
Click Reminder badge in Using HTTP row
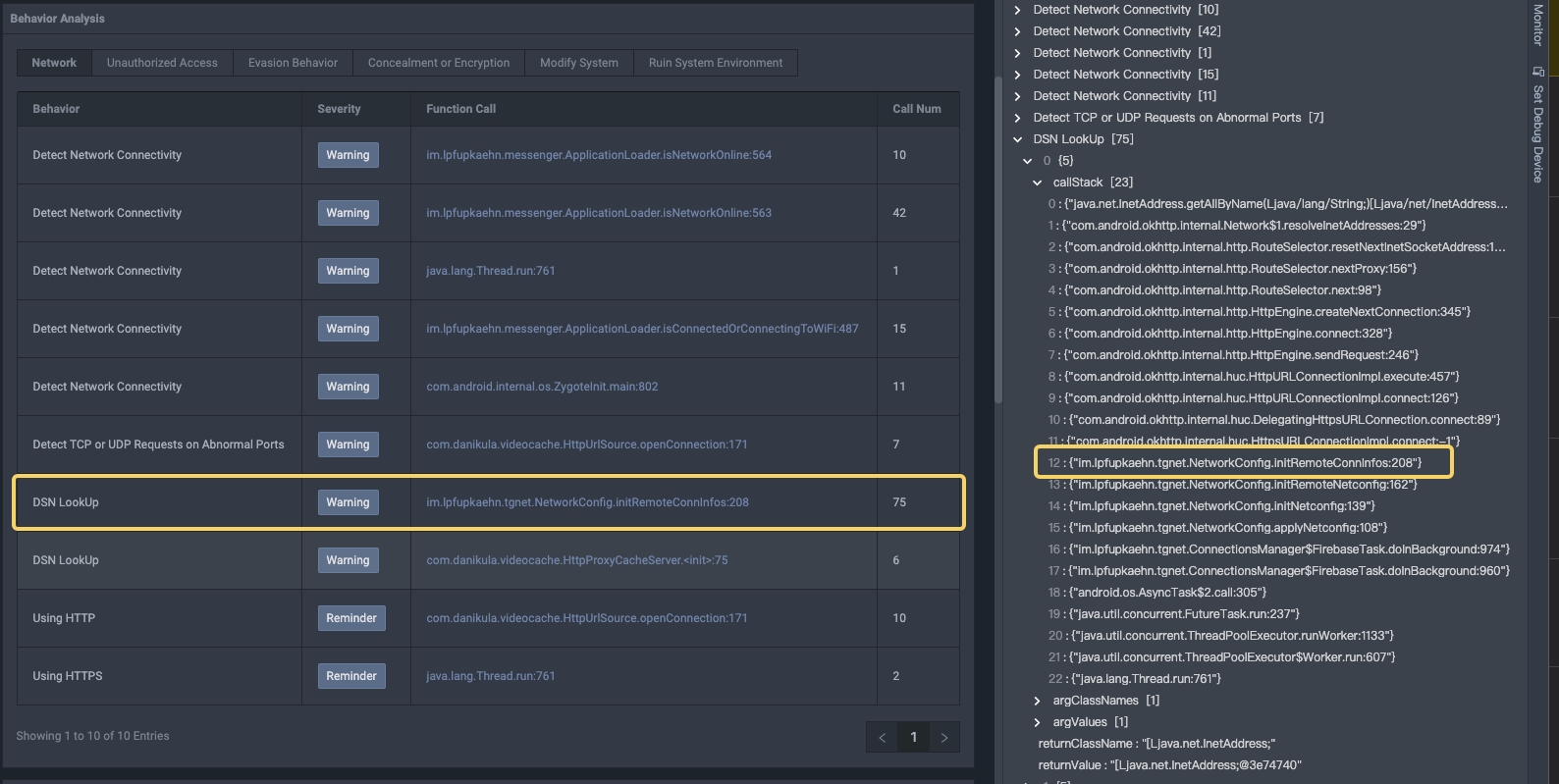tap(351, 618)
